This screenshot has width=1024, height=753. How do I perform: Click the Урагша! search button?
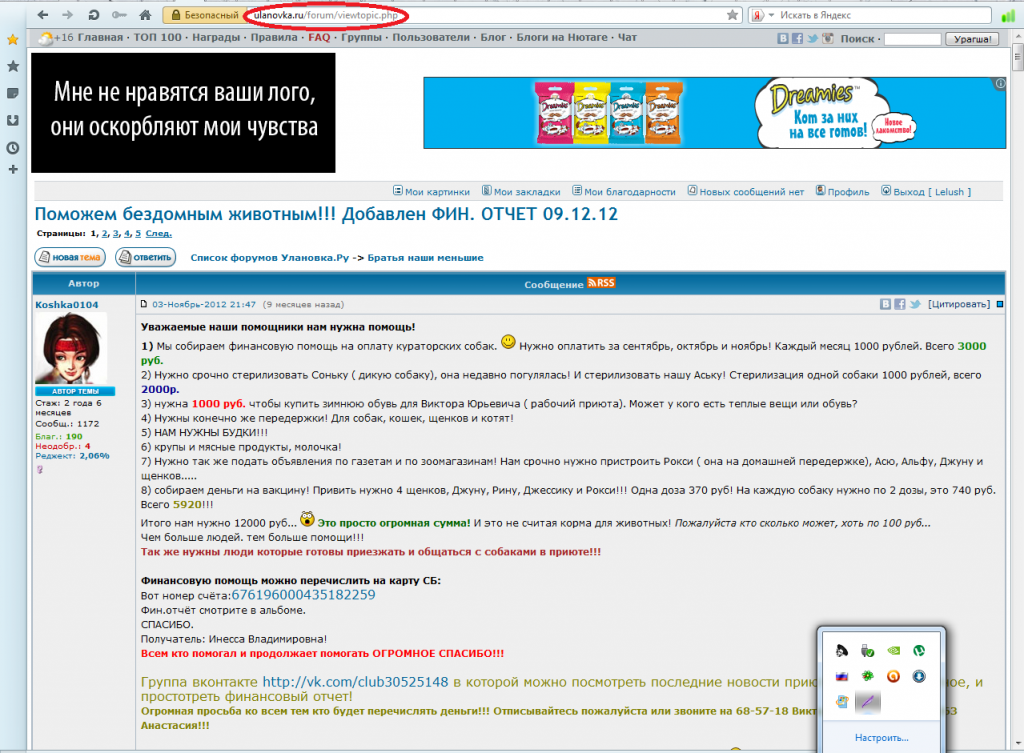(972, 39)
